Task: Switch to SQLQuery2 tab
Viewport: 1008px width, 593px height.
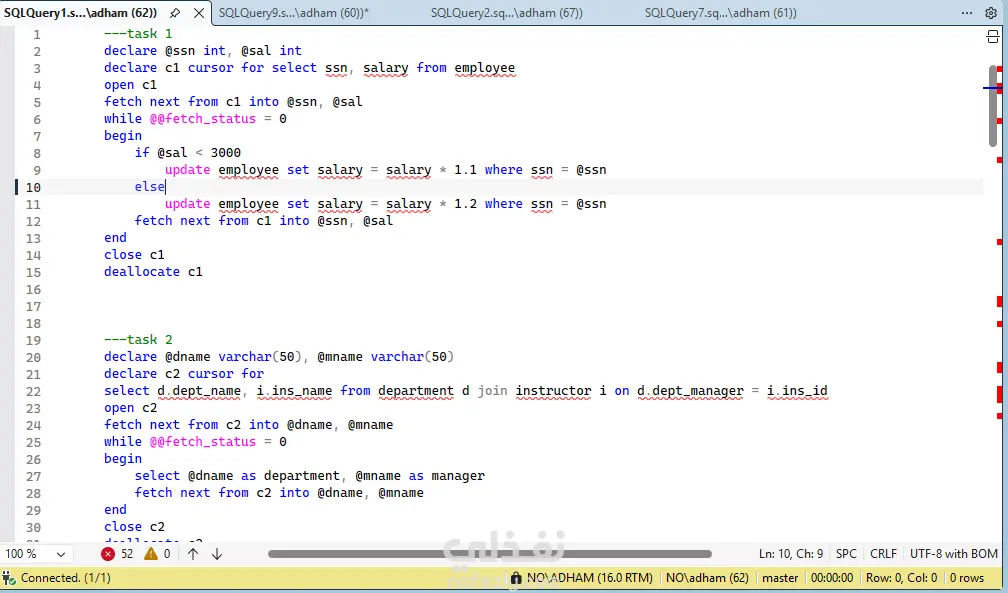Action: click(507, 13)
